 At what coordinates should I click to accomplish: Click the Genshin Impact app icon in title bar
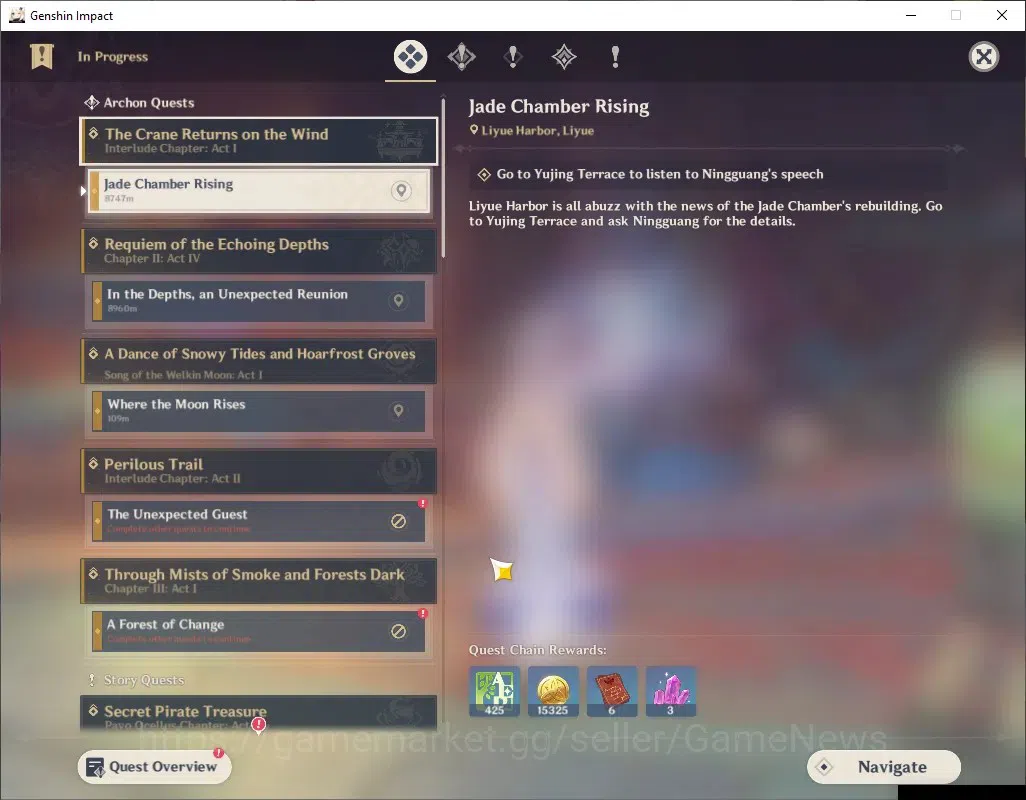16,15
